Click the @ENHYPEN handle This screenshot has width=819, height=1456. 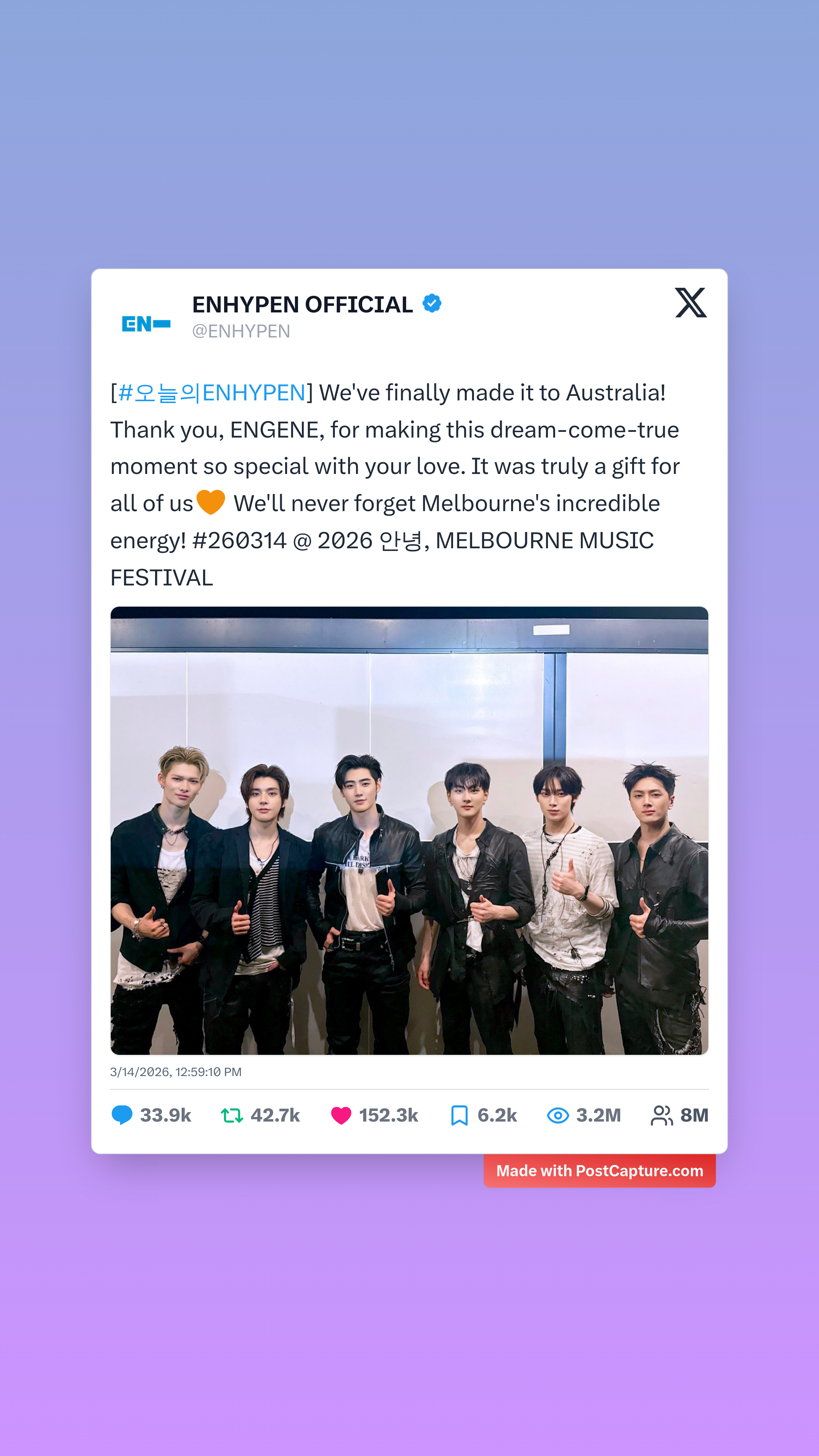point(242,331)
